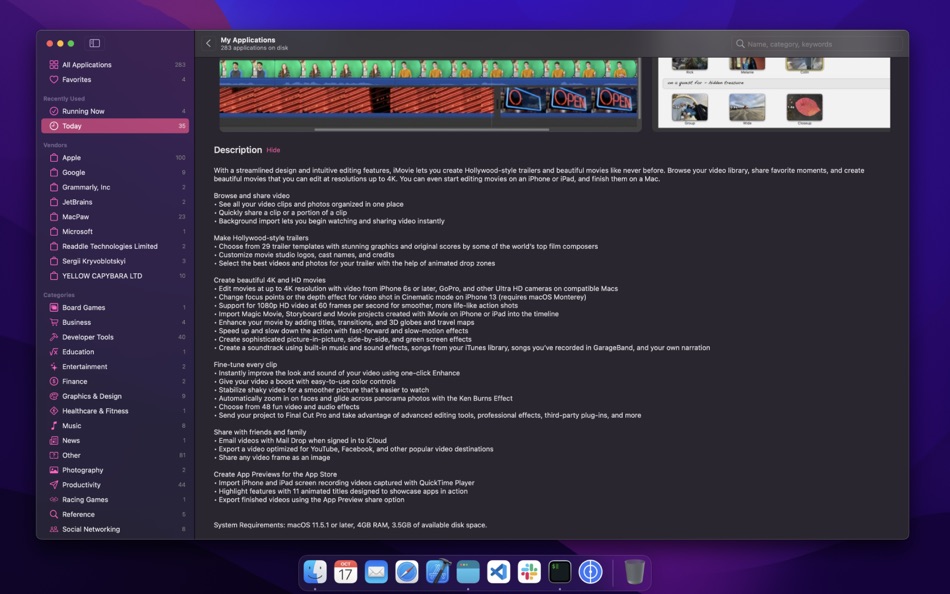Open Terminal from the Dock
The height and width of the screenshot is (594, 950).
click(x=560, y=572)
